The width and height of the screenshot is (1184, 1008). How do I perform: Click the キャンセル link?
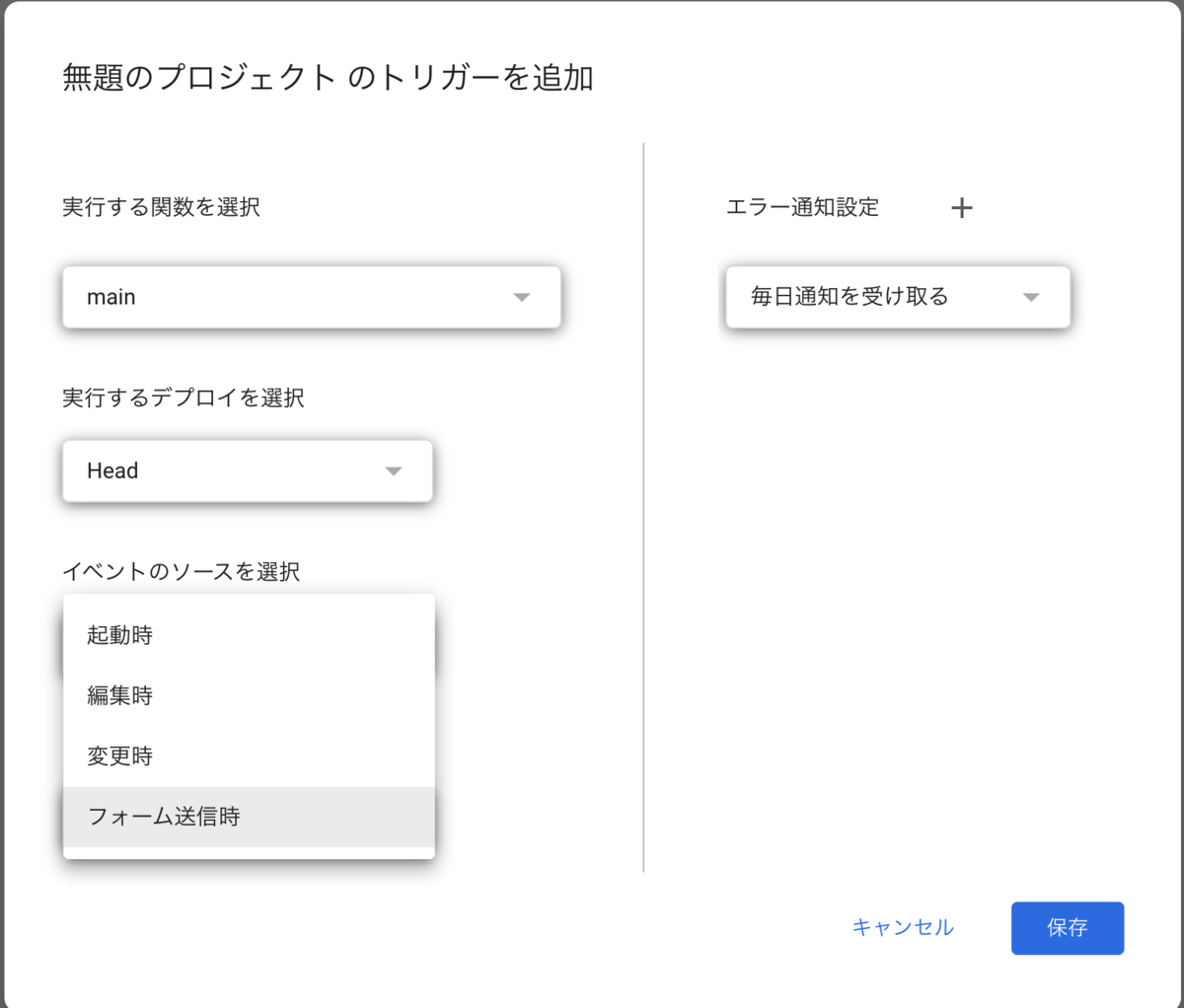pyautogui.click(x=902, y=927)
